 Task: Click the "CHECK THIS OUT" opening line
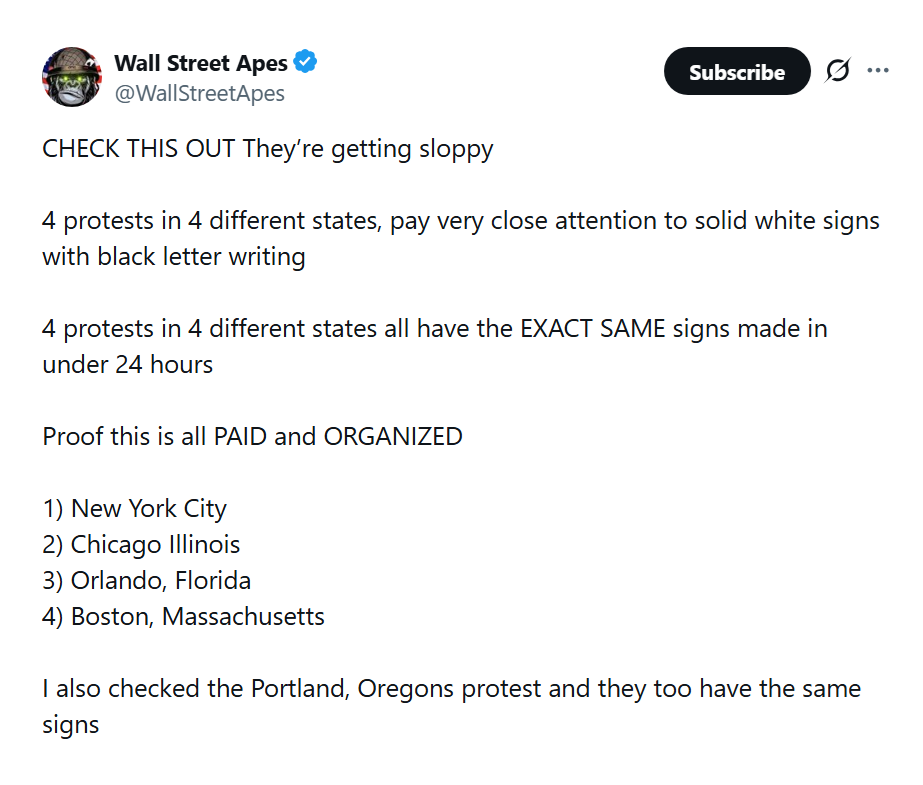click(x=138, y=149)
